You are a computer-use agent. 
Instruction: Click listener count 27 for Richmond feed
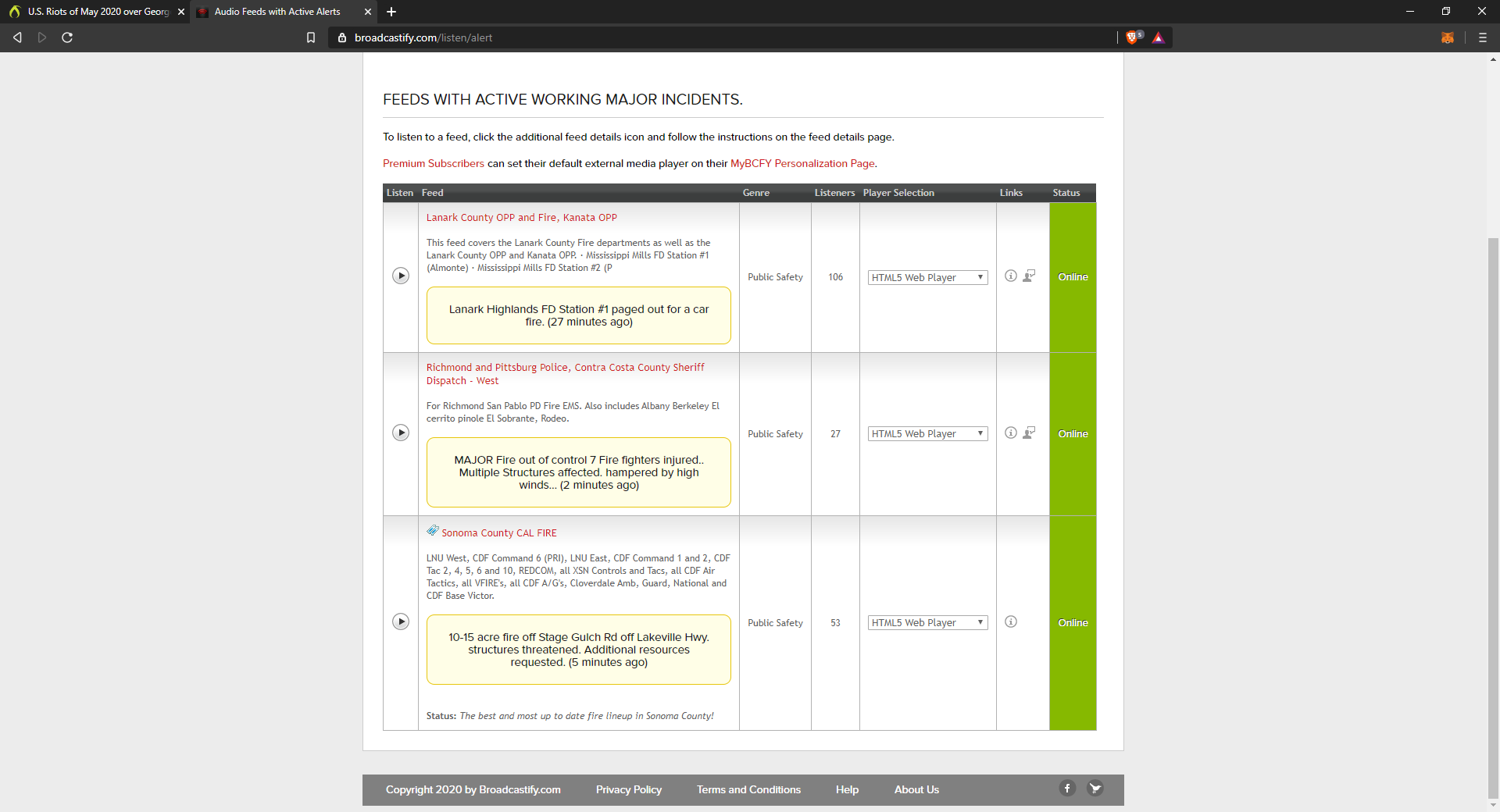tap(835, 434)
